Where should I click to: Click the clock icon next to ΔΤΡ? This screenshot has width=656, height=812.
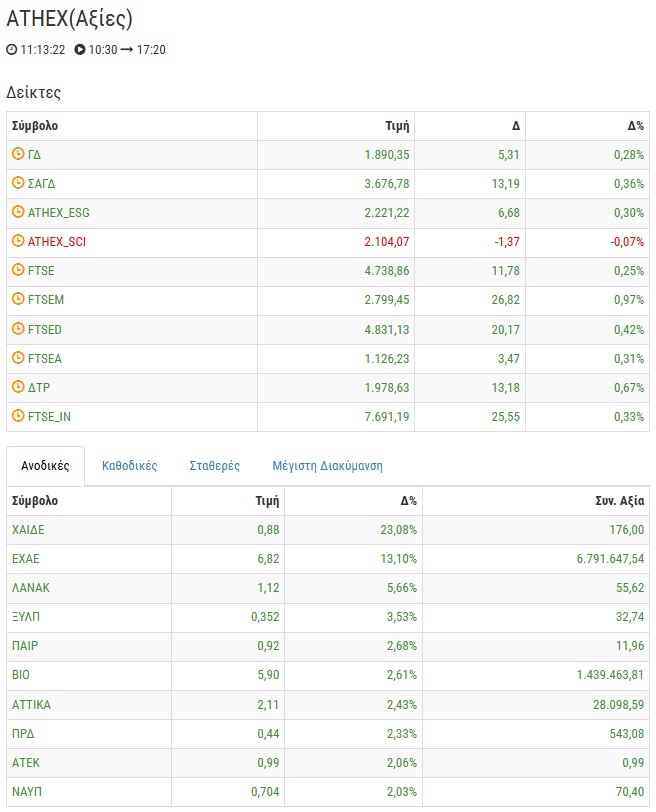(x=18, y=387)
